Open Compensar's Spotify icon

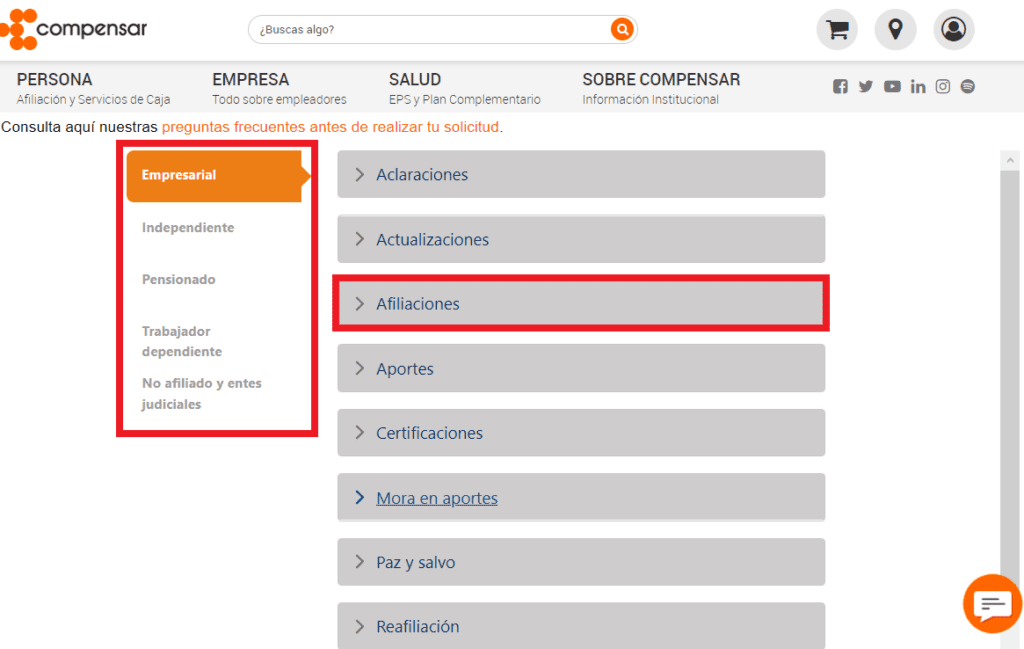click(967, 86)
